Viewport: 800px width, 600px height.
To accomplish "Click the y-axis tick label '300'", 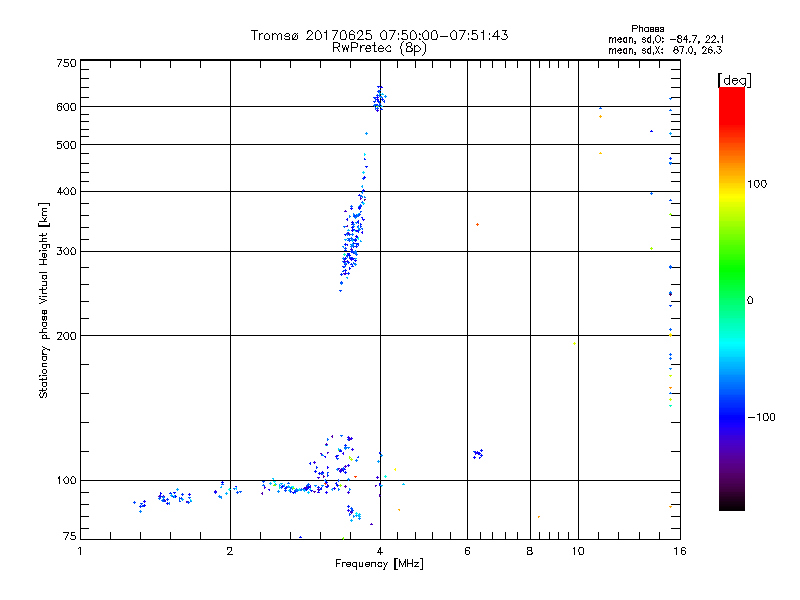I will (66, 252).
